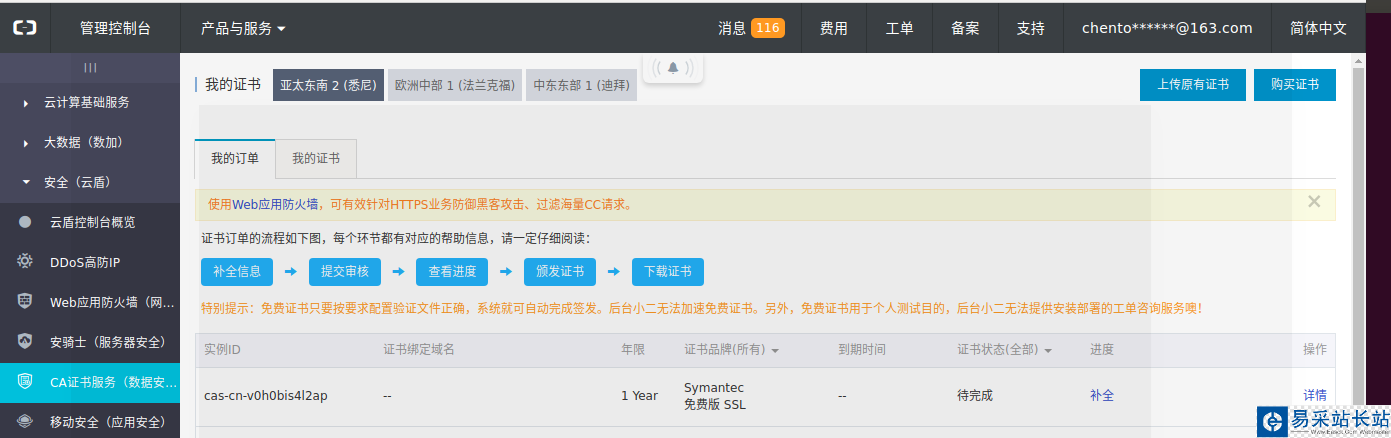Open the account menu chento******@163.com
Image resolution: width=1391 pixels, height=438 pixels.
pos(1167,28)
